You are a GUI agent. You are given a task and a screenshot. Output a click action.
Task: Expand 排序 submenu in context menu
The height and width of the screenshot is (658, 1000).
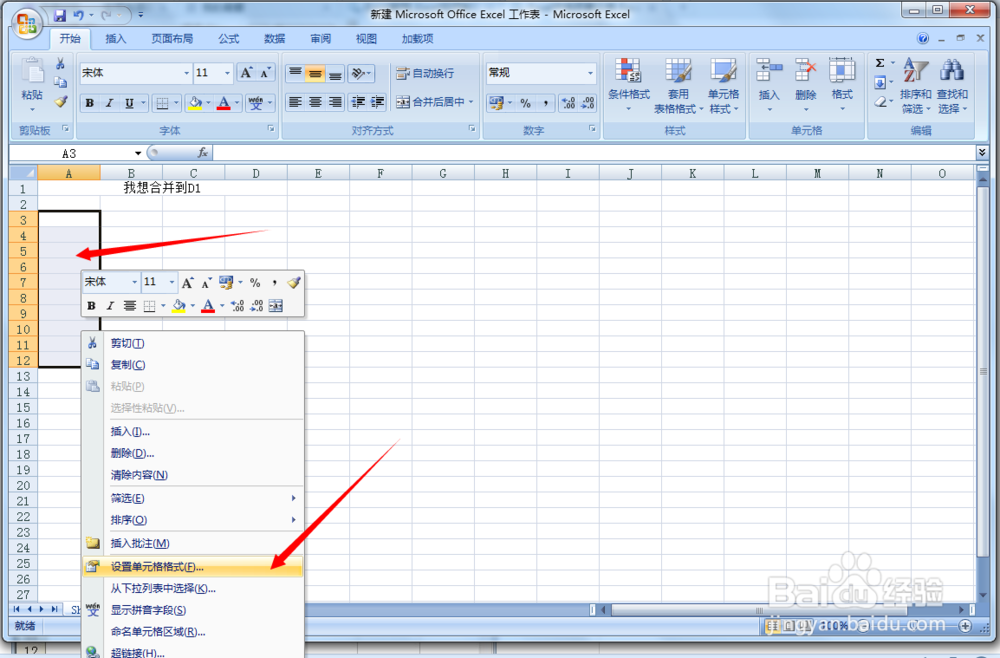click(x=193, y=520)
